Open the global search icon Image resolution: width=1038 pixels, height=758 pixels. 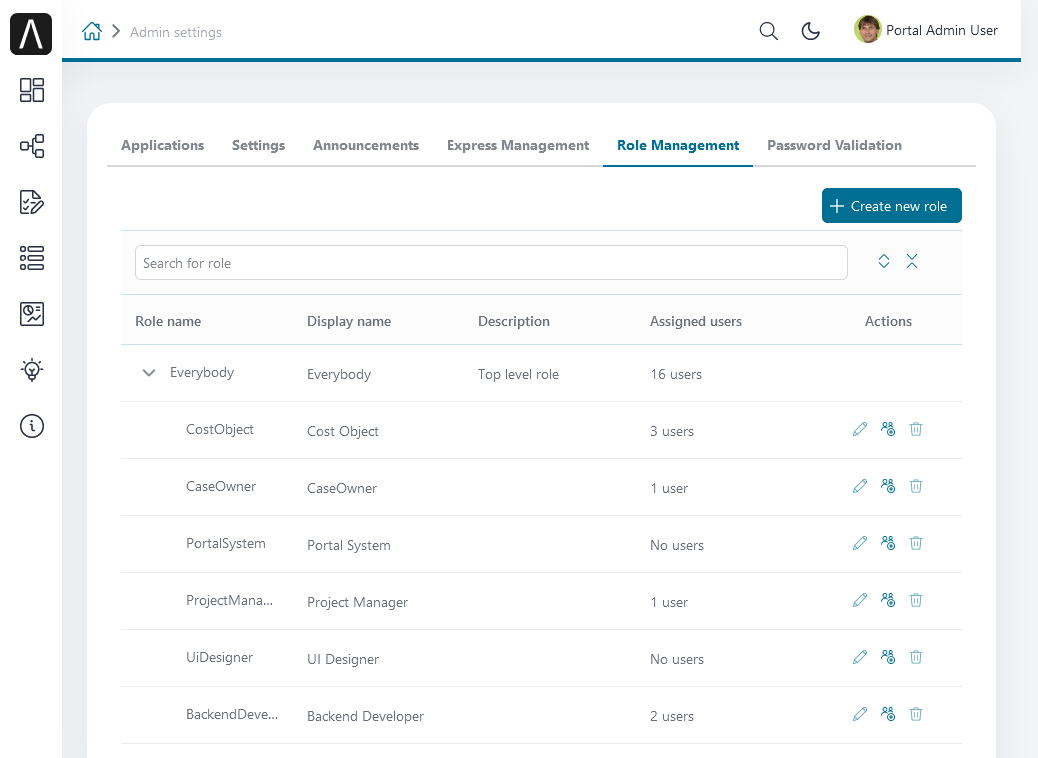pyautogui.click(x=768, y=31)
